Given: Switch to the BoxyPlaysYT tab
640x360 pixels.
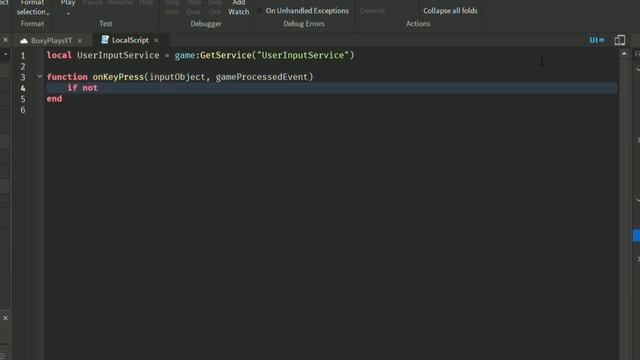Looking at the screenshot, I should pos(51,40).
